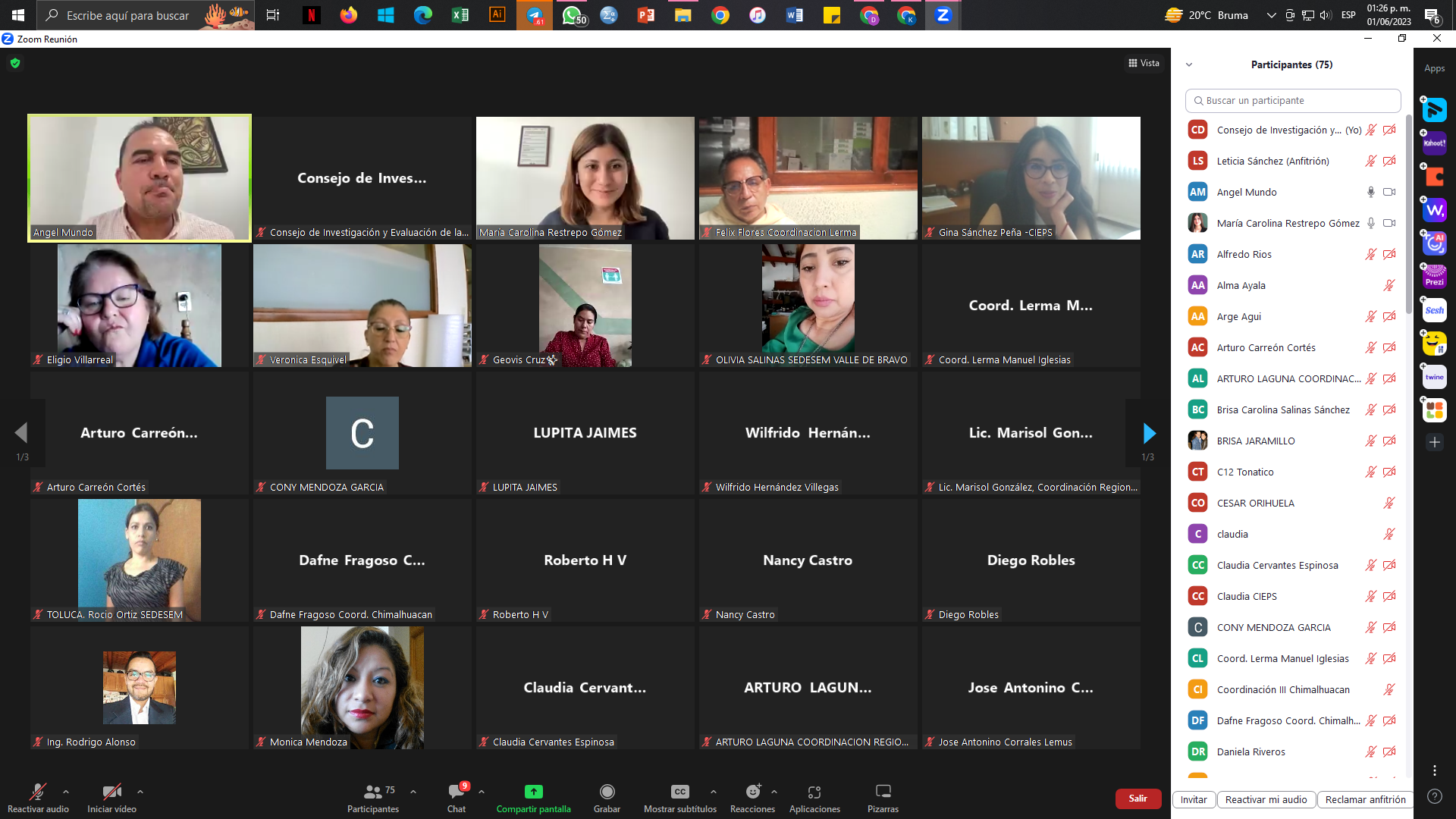Expand audio options arrow beside Reactivar audio
1456x819 pixels.
tap(66, 792)
